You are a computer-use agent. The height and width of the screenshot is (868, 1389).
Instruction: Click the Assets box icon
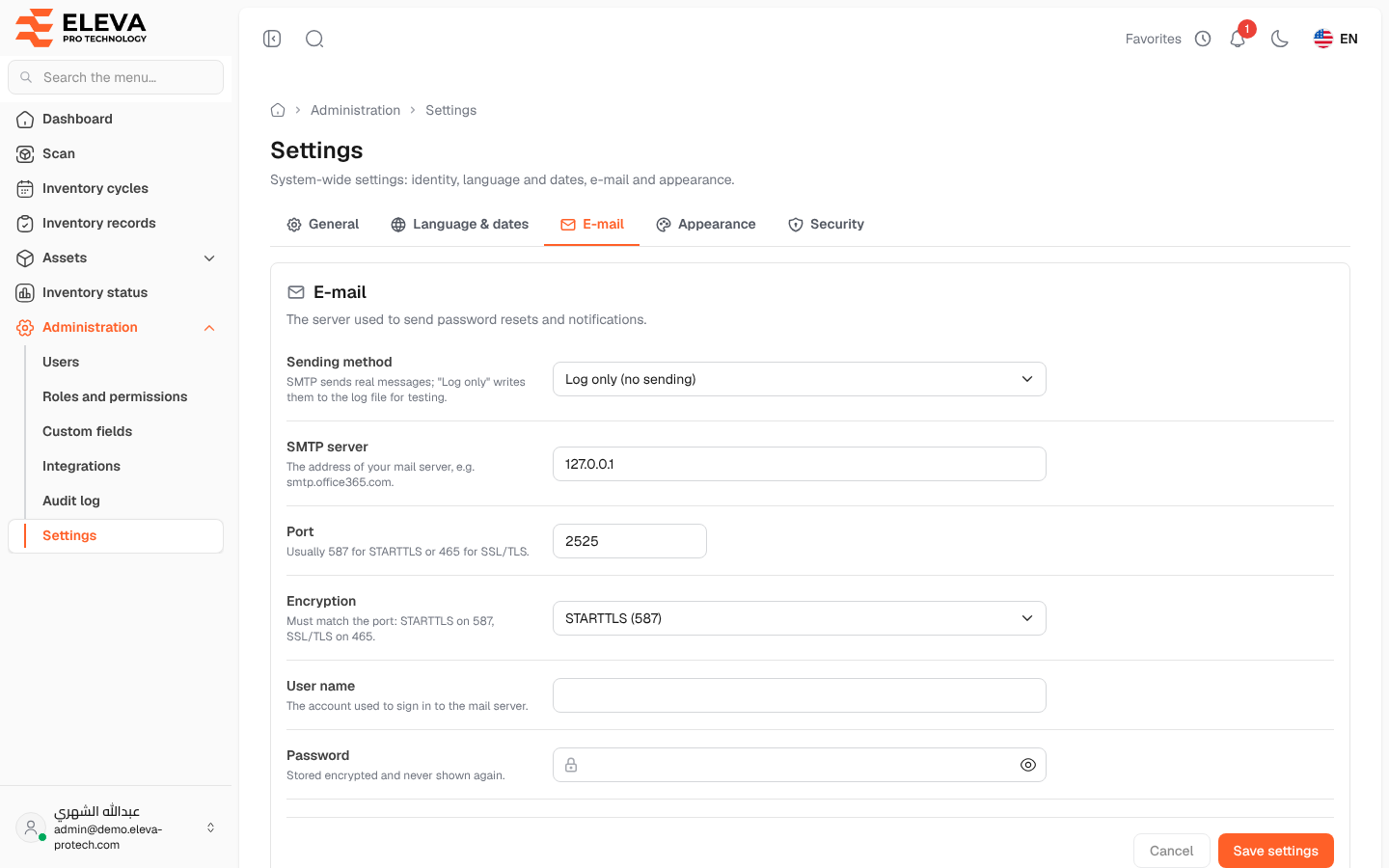click(25, 258)
